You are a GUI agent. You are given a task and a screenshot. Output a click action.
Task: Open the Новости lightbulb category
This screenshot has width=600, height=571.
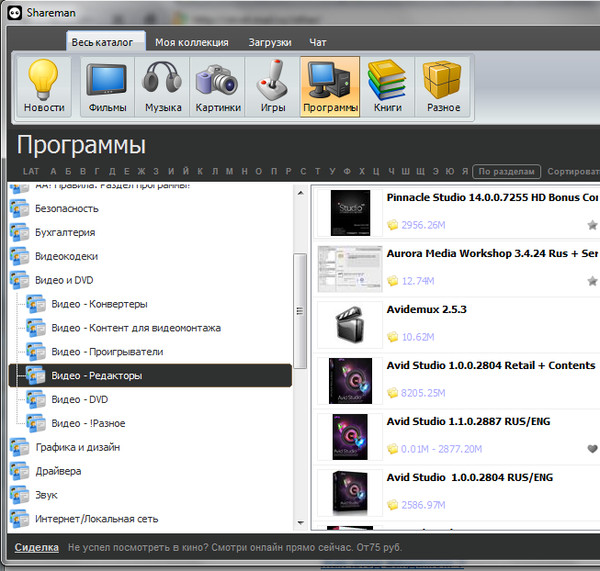point(44,86)
